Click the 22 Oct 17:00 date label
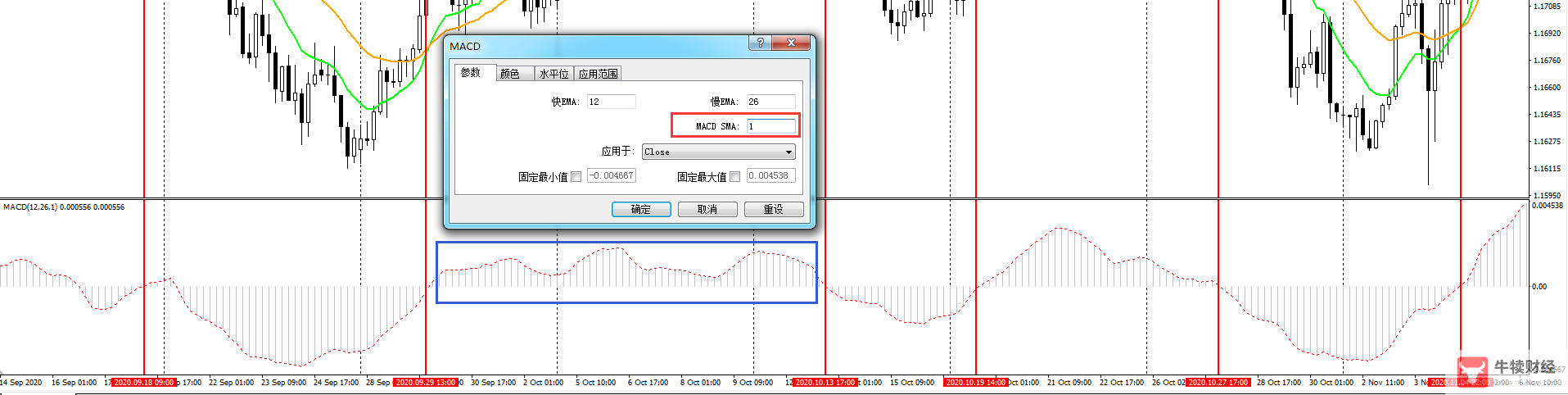The width and height of the screenshot is (1568, 395). (1122, 383)
